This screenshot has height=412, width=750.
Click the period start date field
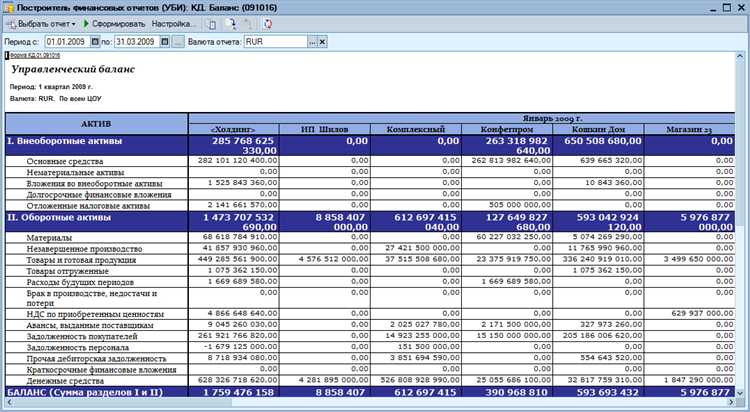[x=65, y=42]
